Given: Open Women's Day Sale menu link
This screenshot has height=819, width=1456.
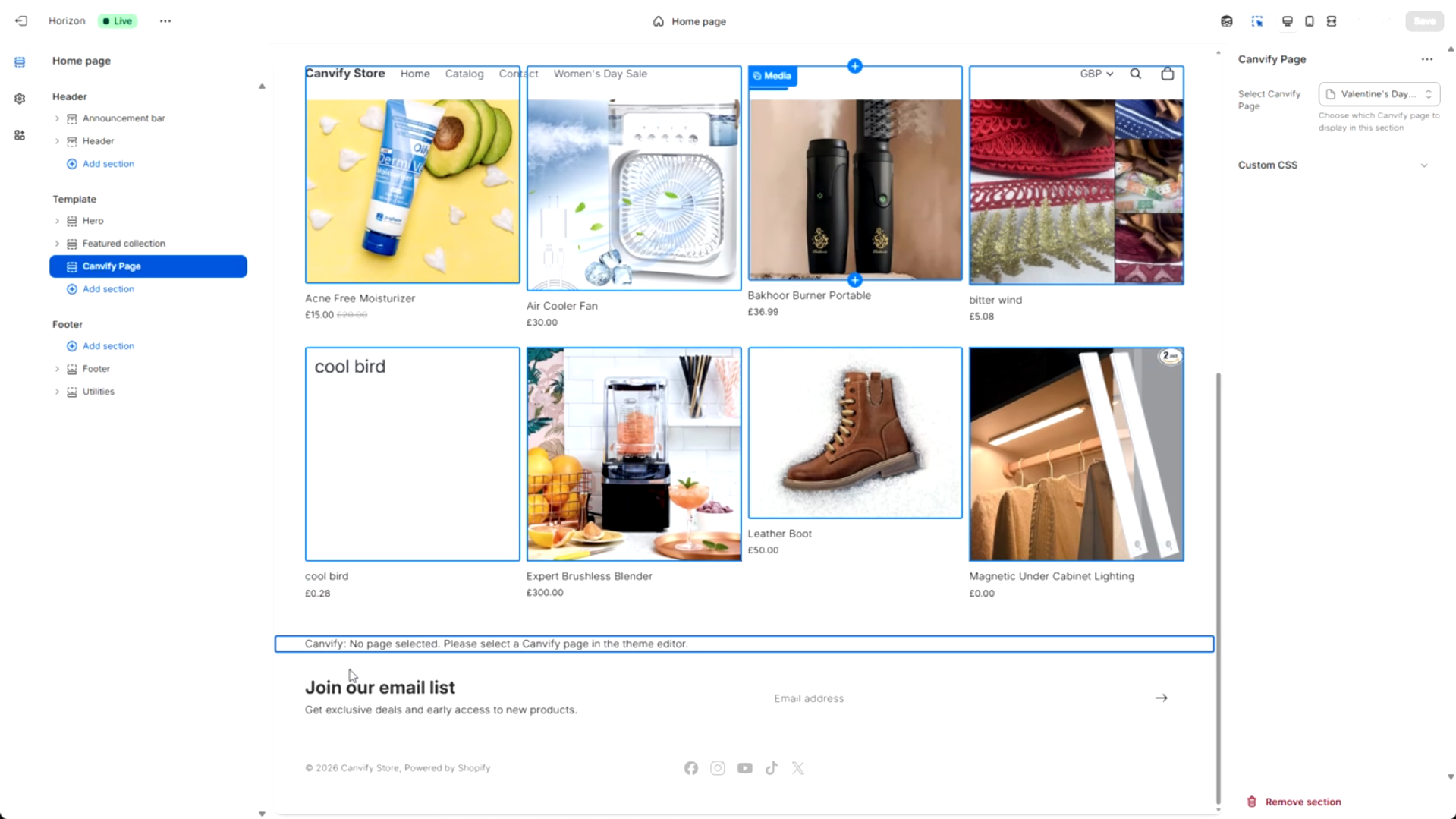Looking at the screenshot, I should (x=599, y=74).
